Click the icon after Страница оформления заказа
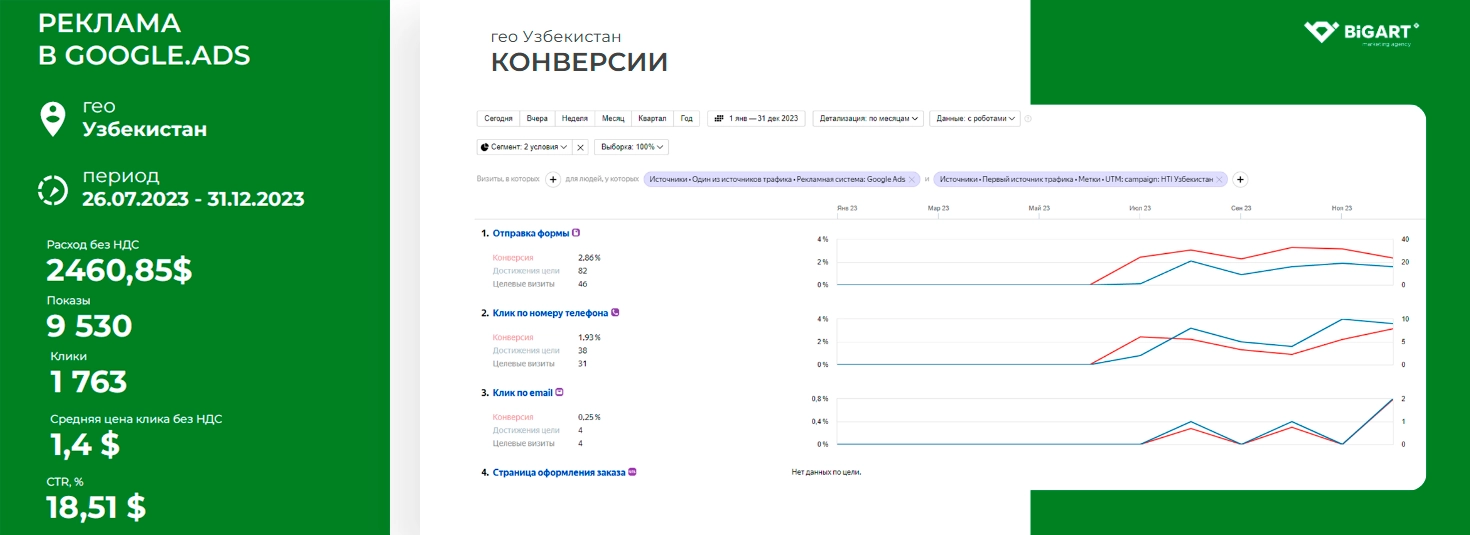This screenshot has width=1470, height=535. pos(632,471)
